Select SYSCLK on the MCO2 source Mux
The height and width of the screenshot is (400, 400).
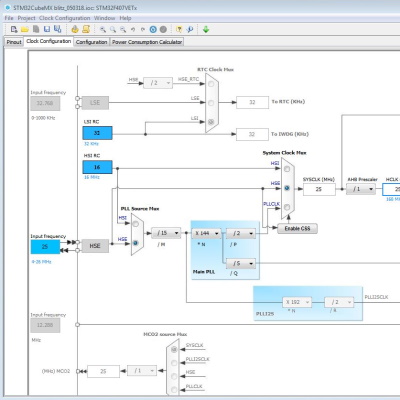pos(174,350)
